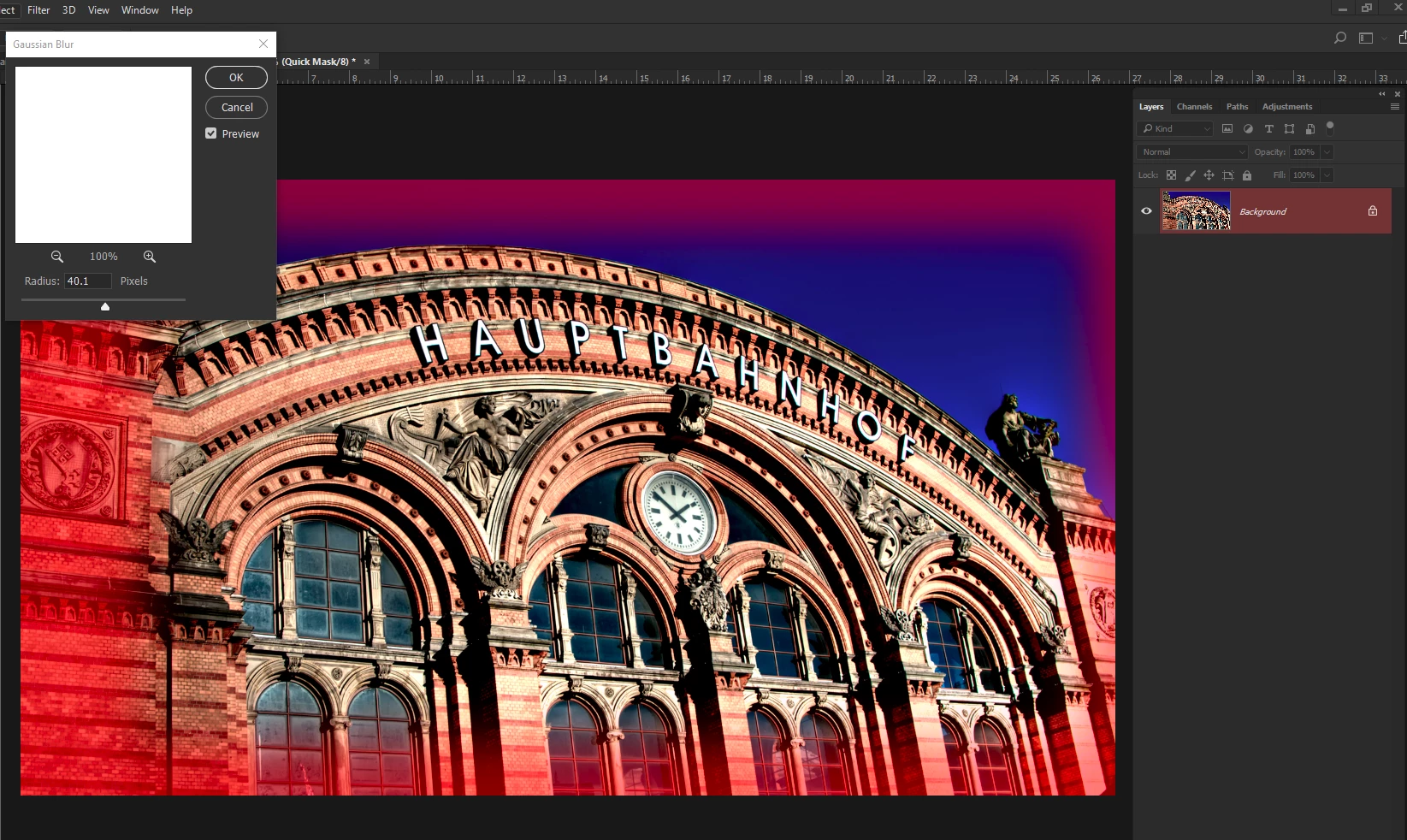
Task: Close the Layers panel group
Action: pos(1398,94)
